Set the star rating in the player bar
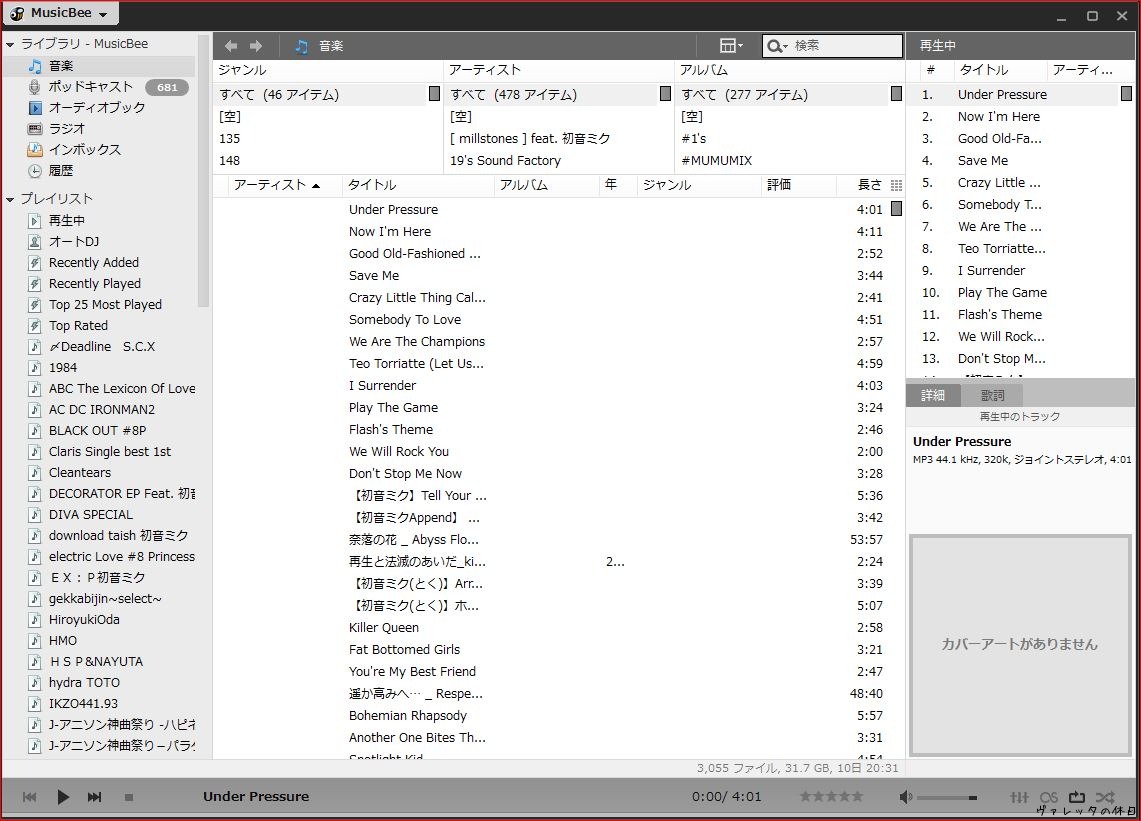 [x=831, y=797]
